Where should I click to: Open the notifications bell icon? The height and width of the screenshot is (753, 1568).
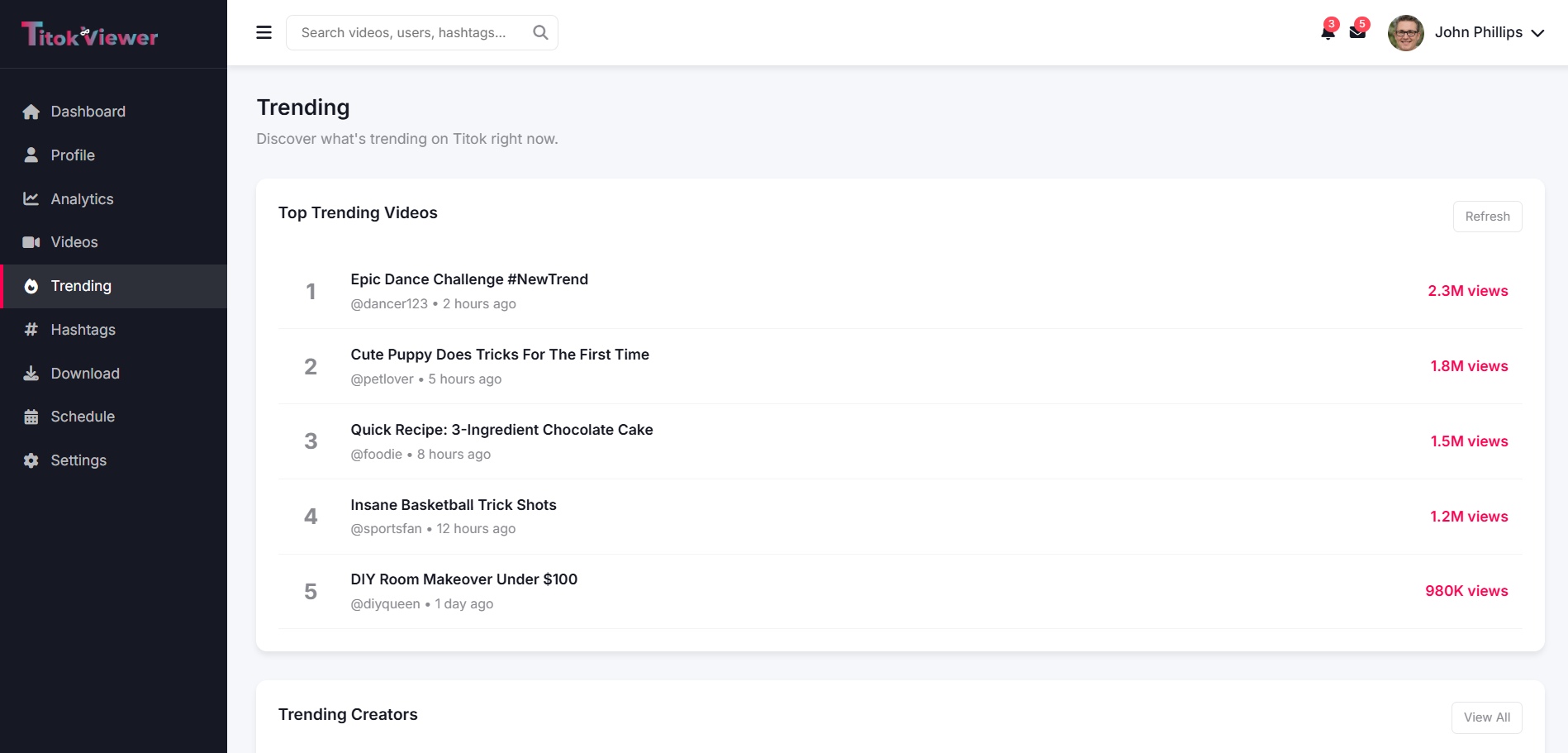(1328, 33)
